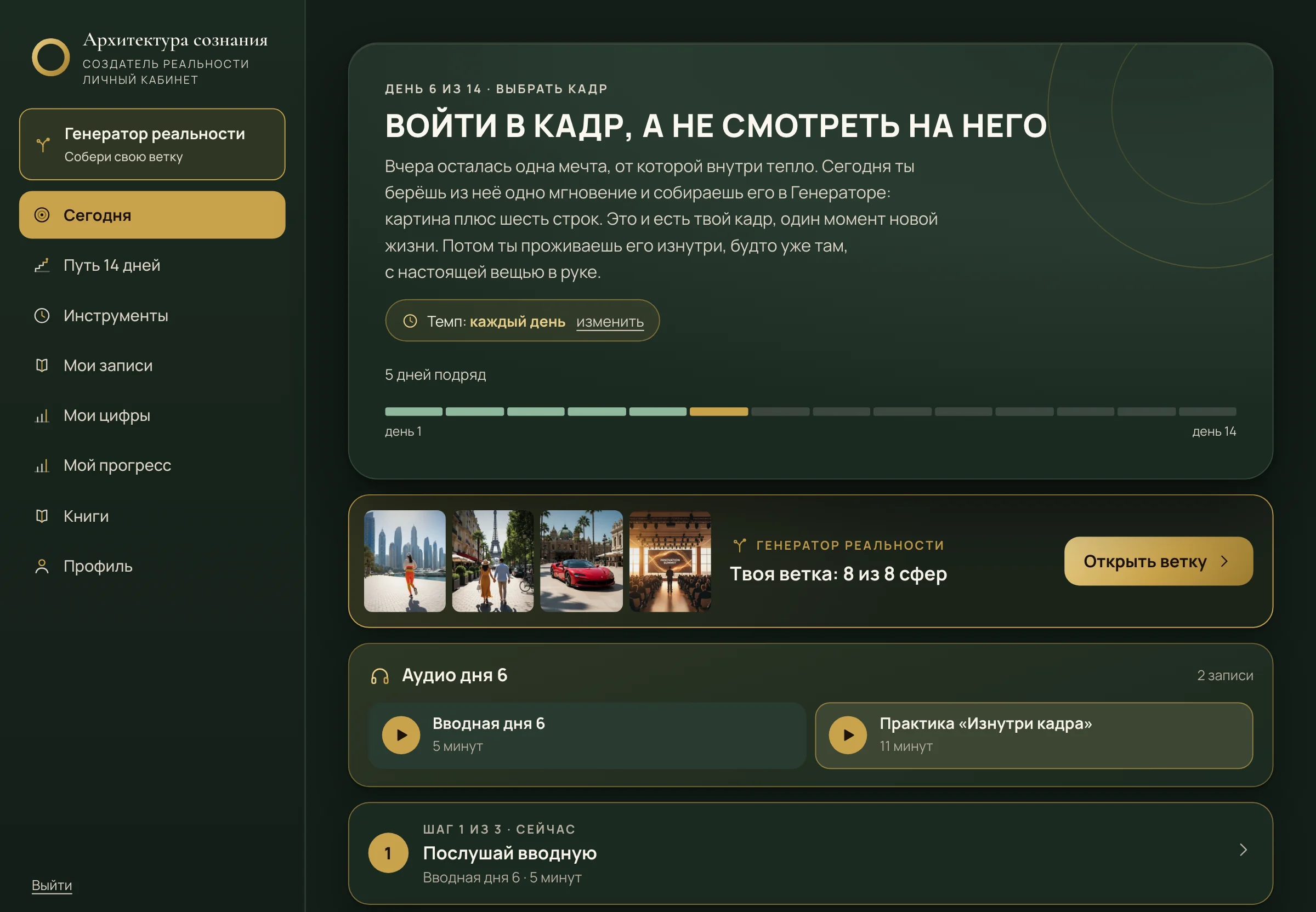Select the Сегодня tab in sidebar
Screen dimensions: 1316x912
pyautogui.click(x=152, y=215)
